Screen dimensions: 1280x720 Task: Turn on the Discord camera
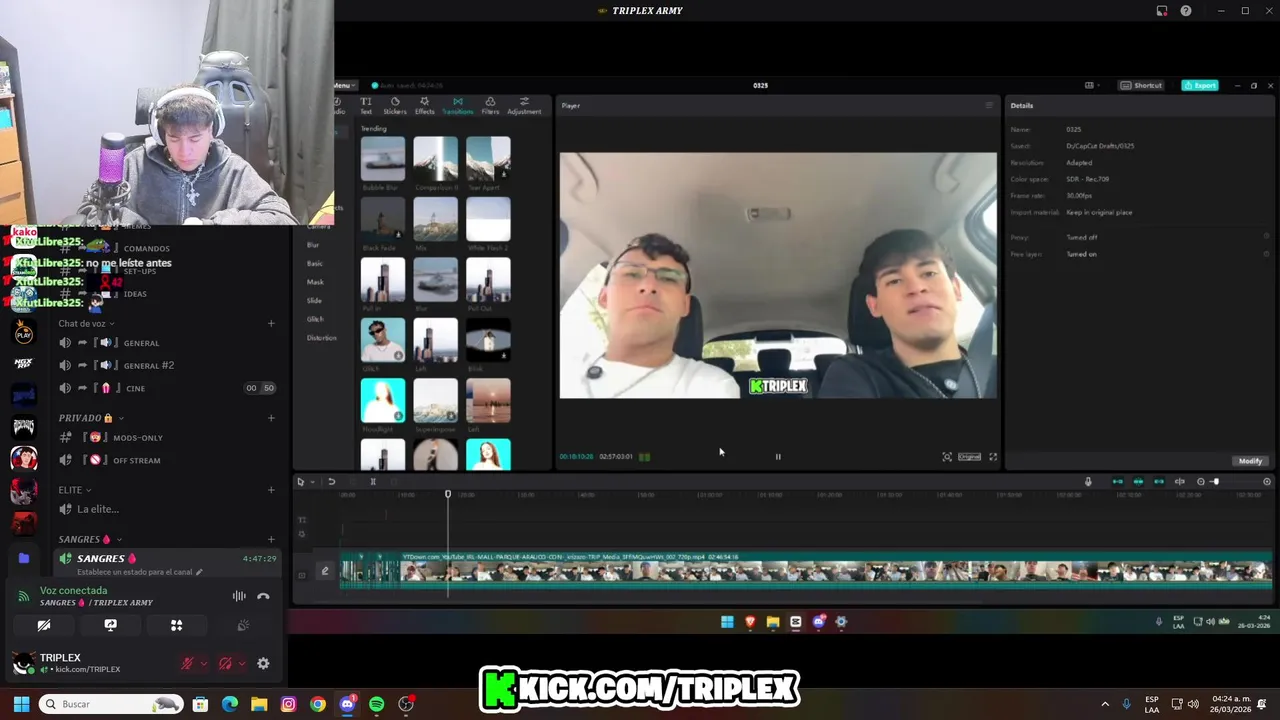point(44,625)
